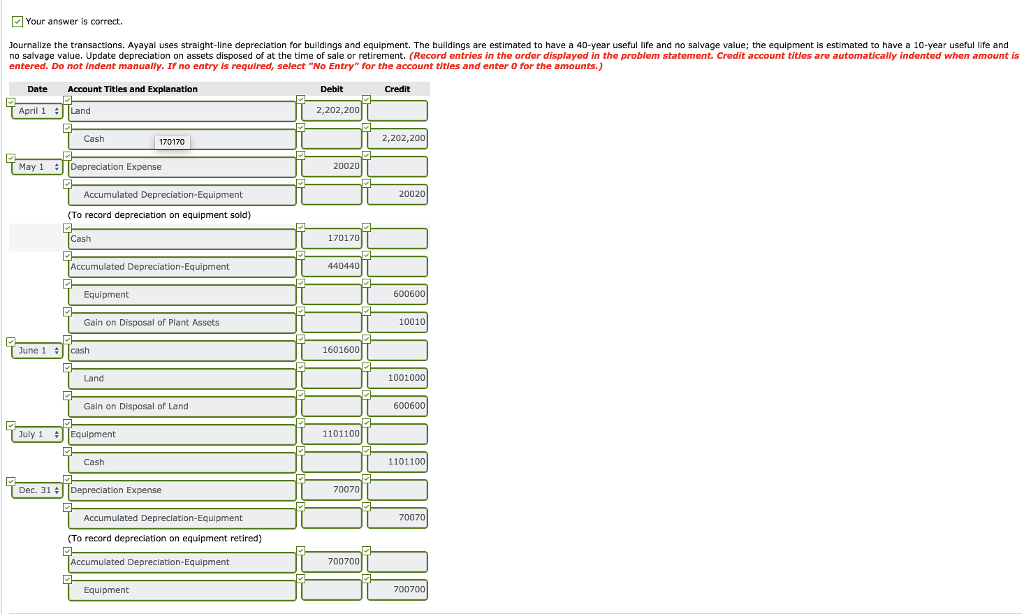Click checkmark above Dec. 31 Accumulated Depreciation-Equipment field
This screenshot has width=1024, height=614.
point(68,507)
